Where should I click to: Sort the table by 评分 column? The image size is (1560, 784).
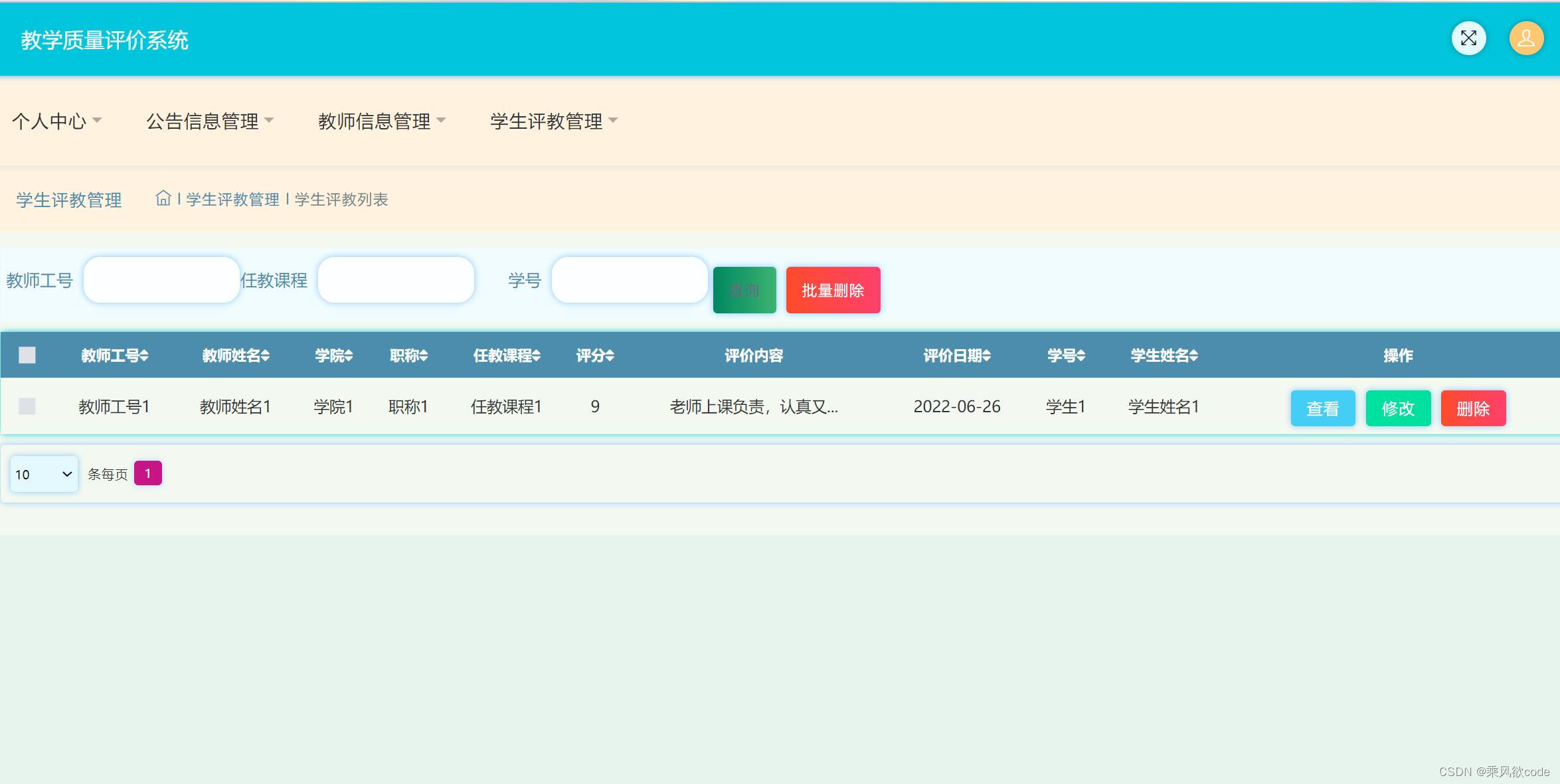(x=610, y=356)
